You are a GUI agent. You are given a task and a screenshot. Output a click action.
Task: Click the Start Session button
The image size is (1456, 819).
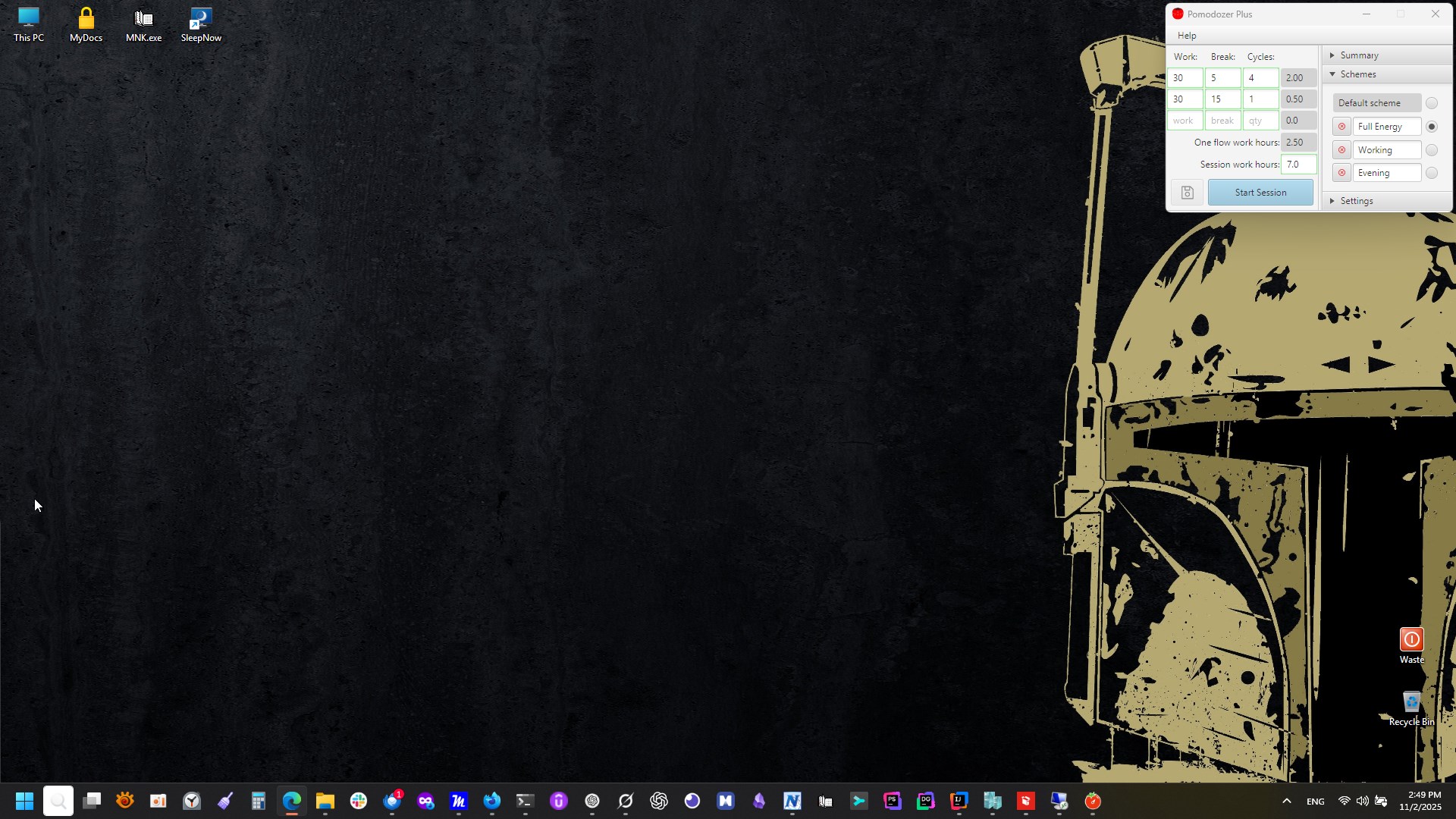1260,193
